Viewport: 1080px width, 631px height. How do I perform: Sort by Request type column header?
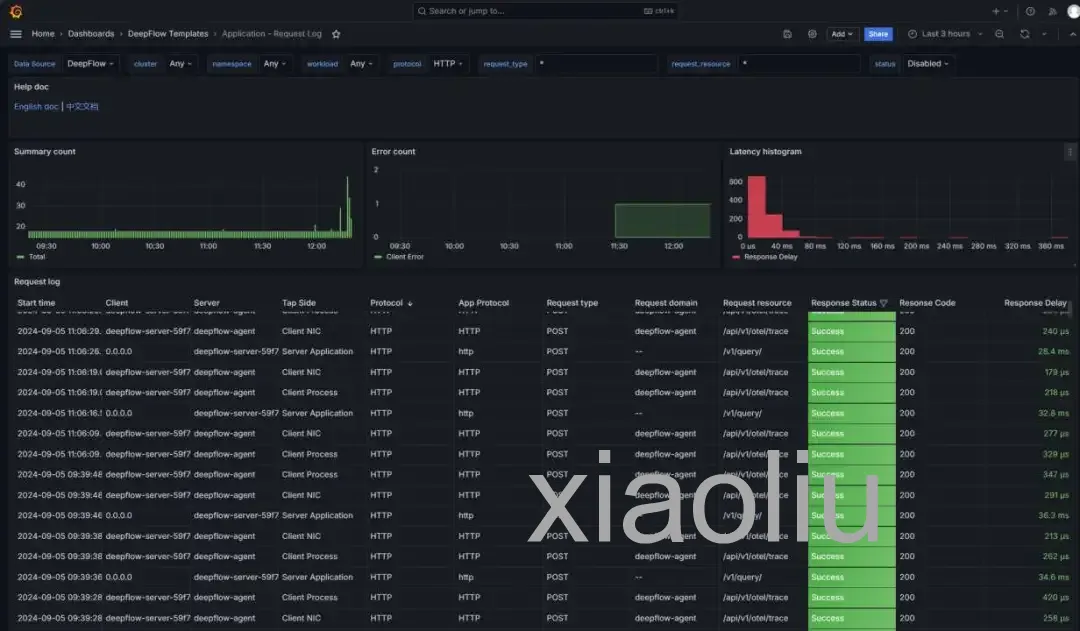[572, 303]
